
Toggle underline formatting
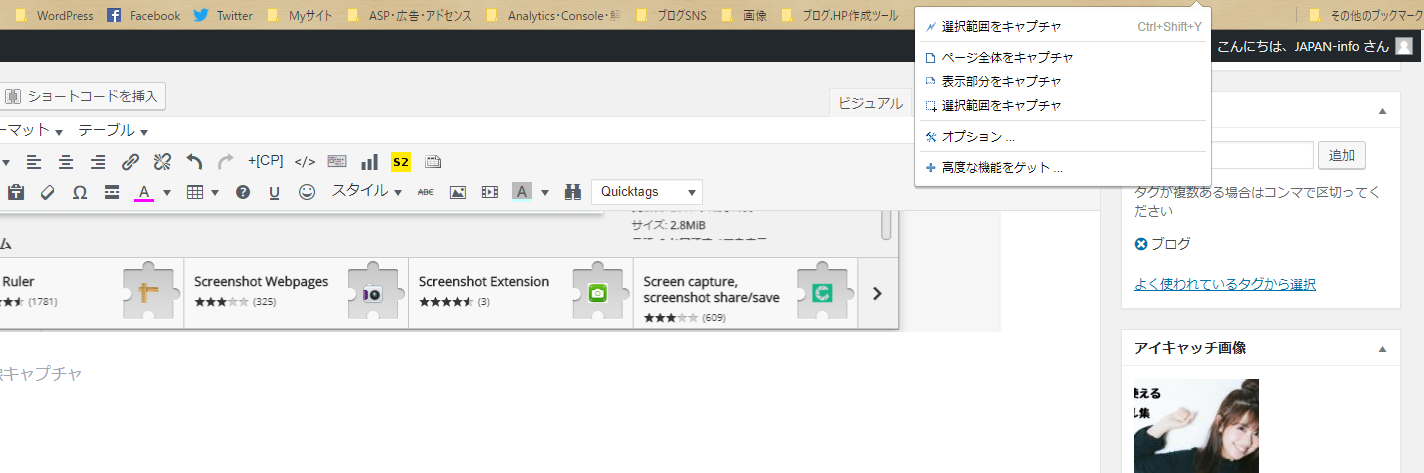[274, 192]
